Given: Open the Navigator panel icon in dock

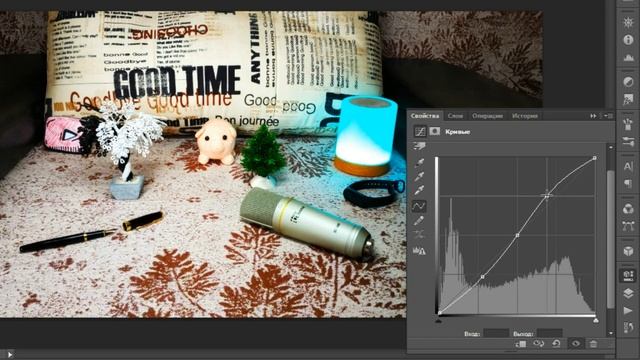Looking at the screenshot, I should click(x=628, y=99).
